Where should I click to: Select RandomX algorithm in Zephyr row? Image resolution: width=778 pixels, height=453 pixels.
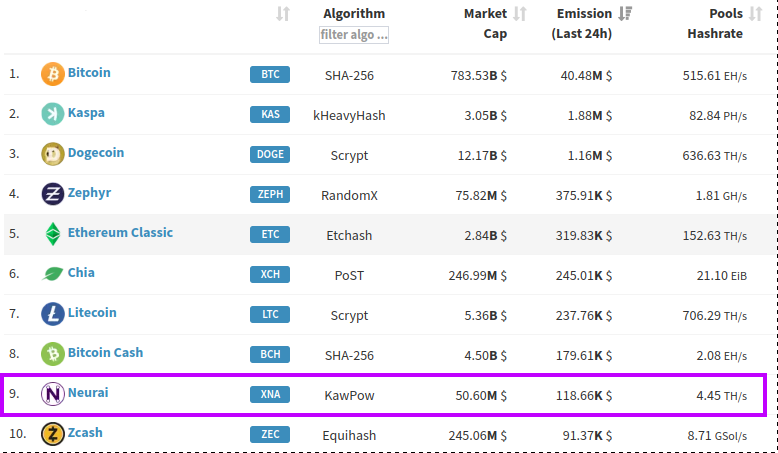pyautogui.click(x=349, y=195)
